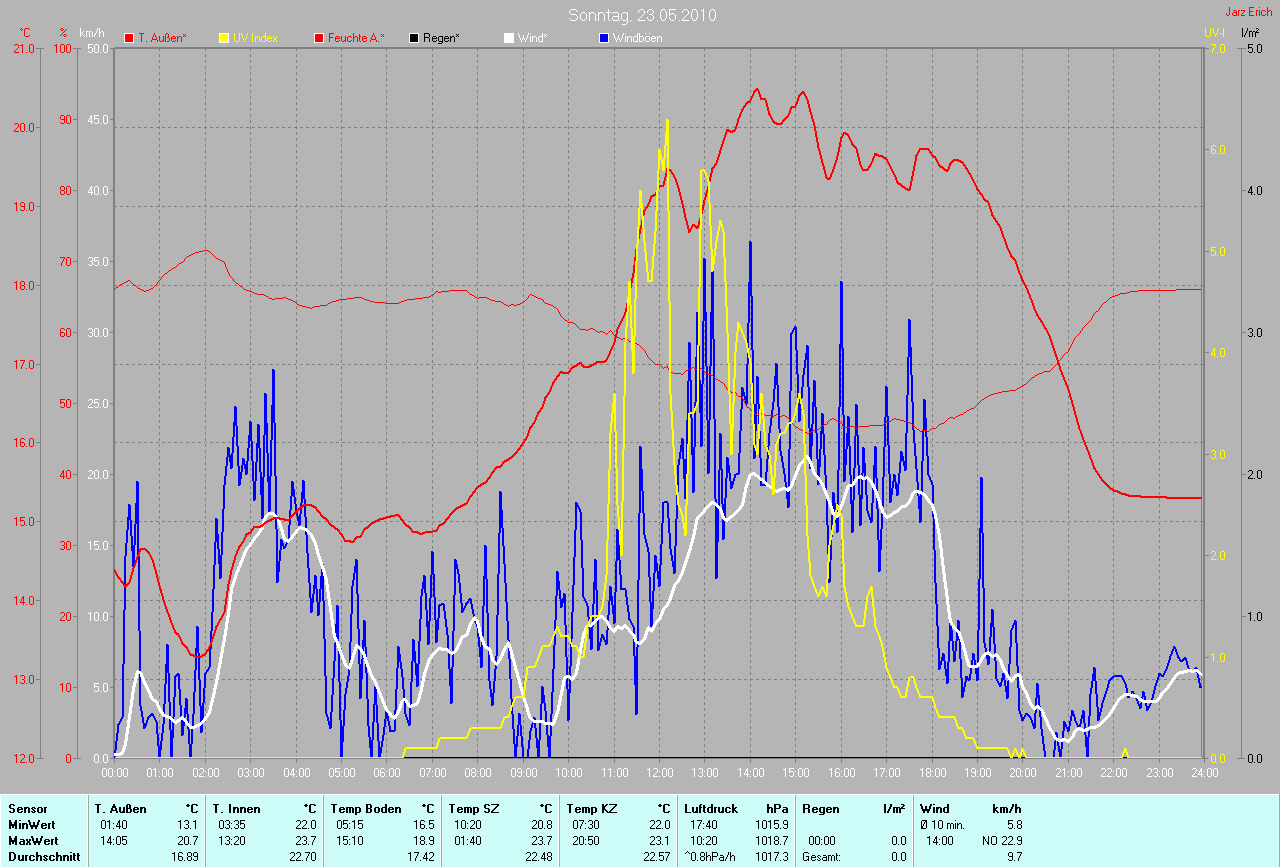Click the wind 10-minute value '5.8'
1280x867 pixels.
click(1013, 824)
